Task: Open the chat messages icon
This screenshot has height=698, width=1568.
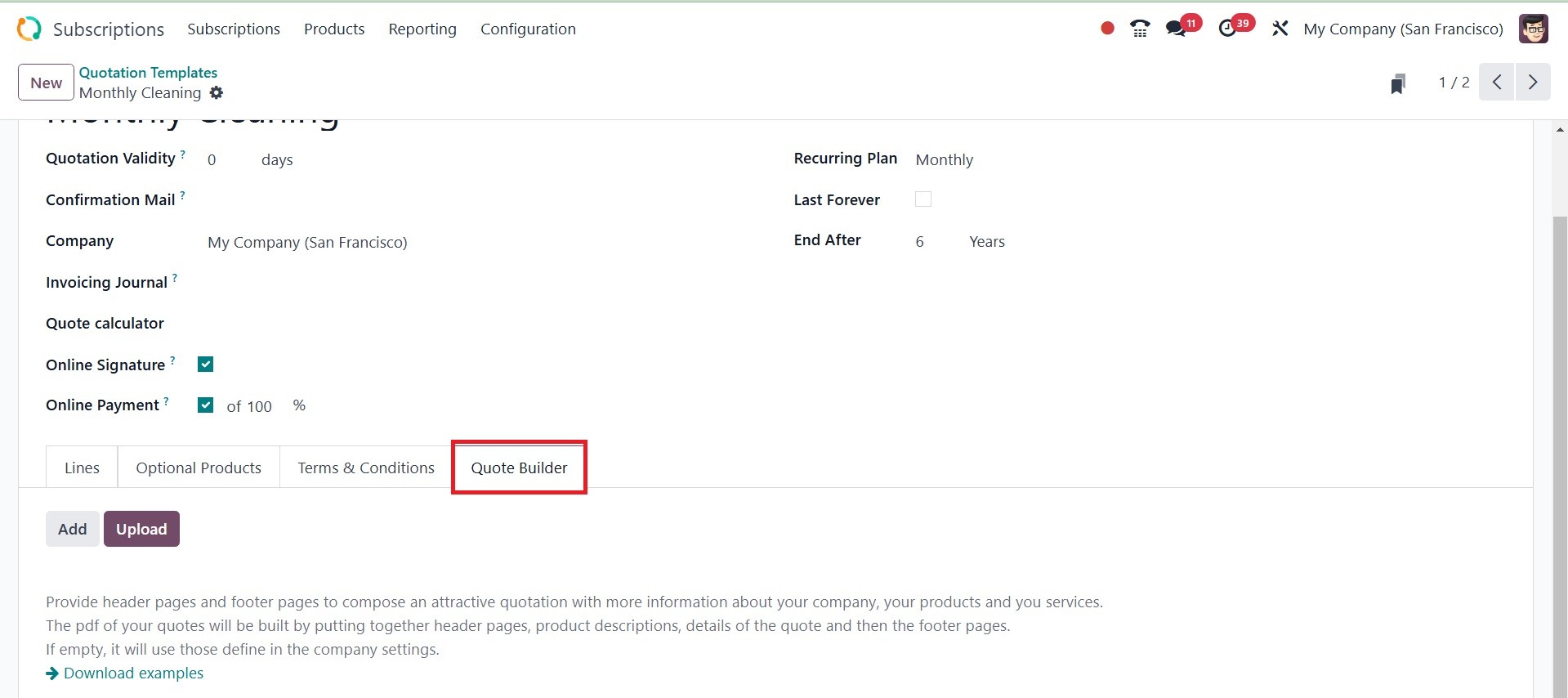Action: click(x=1176, y=29)
